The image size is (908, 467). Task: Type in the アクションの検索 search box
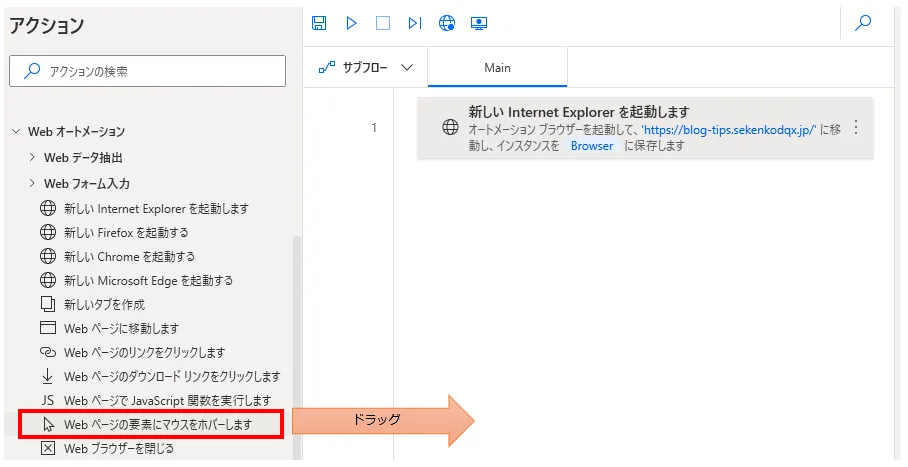click(150, 71)
